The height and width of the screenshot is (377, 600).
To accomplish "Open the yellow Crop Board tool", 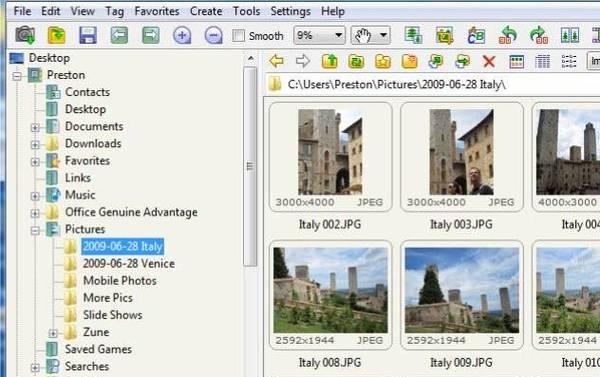I will coord(445,36).
